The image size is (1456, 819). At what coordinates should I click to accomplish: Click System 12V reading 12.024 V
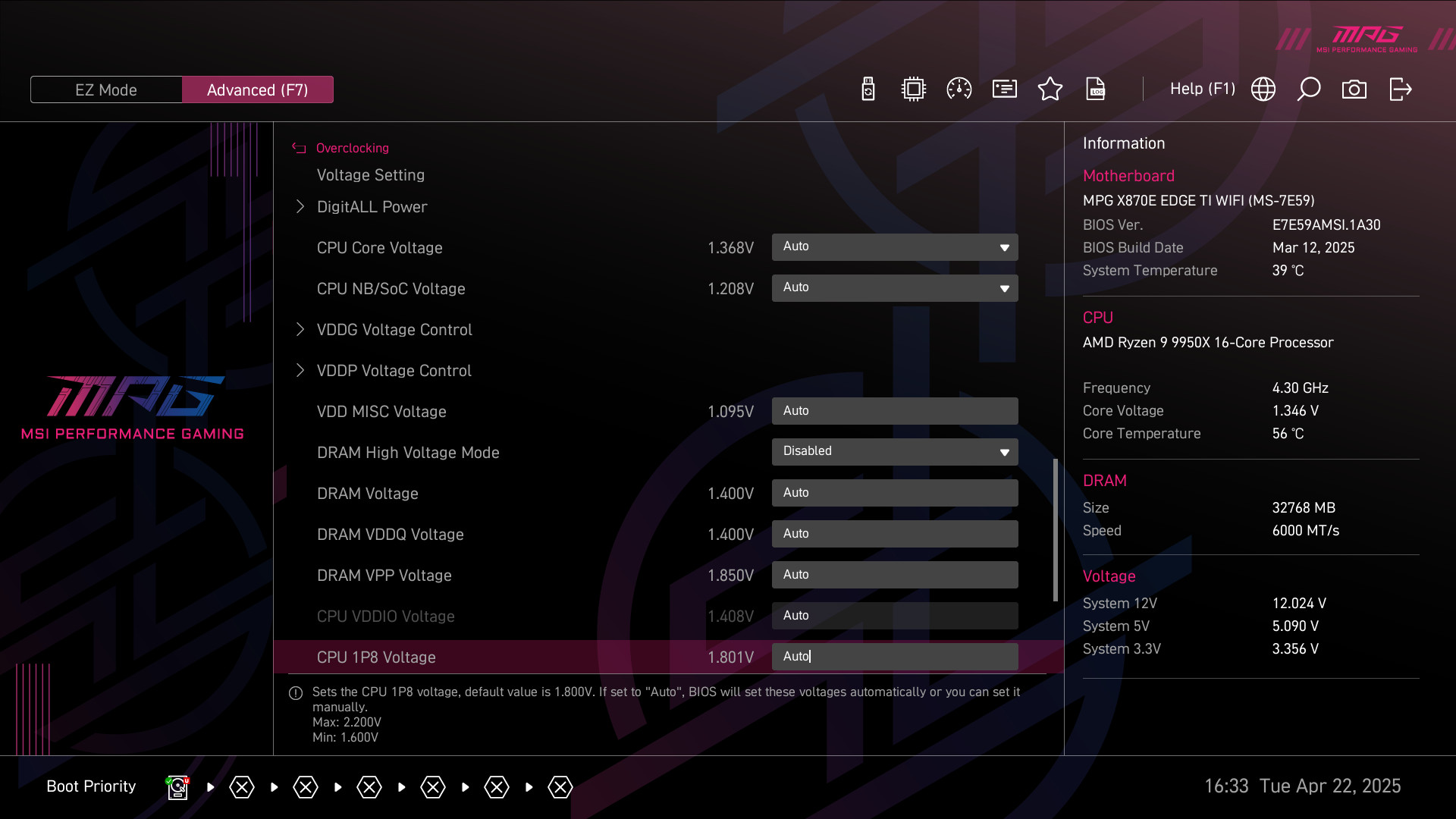pos(1299,604)
